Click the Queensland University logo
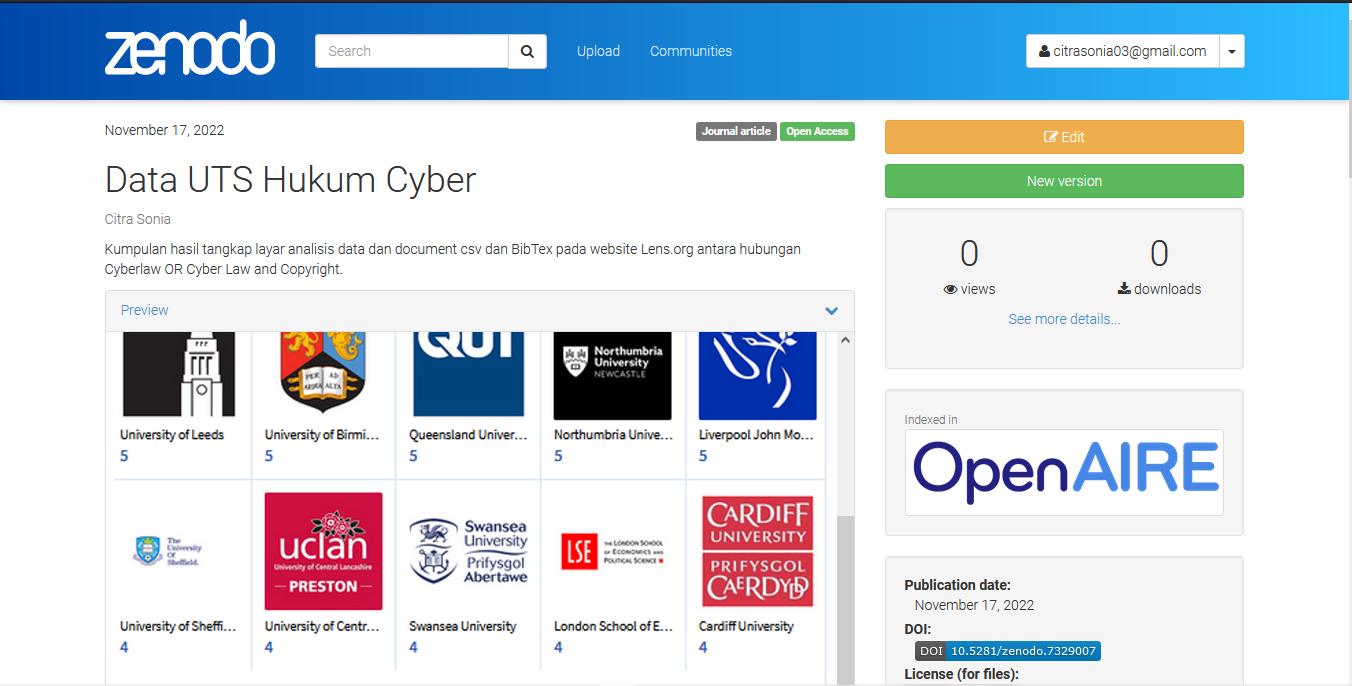The width and height of the screenshot is (1352, 686). coord(469,375)
